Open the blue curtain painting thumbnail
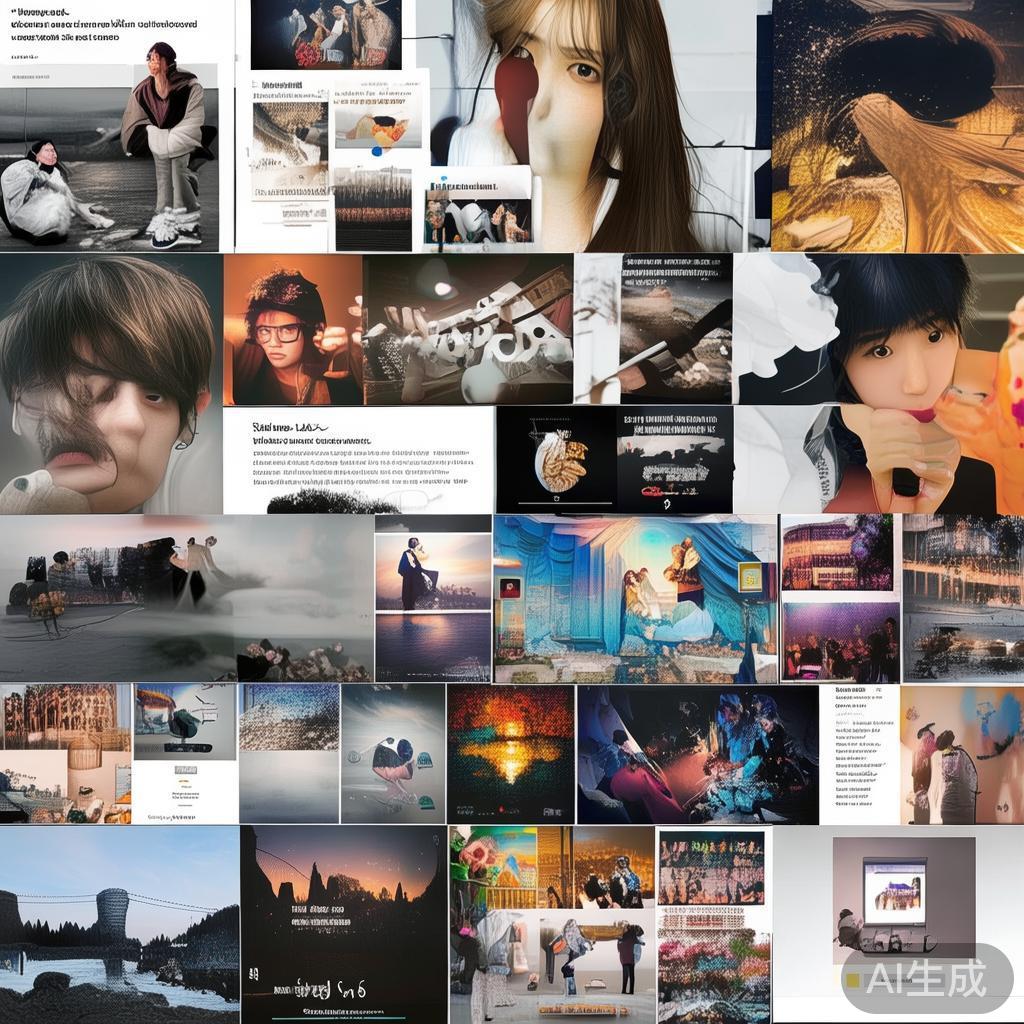This screenshot has height=1024, width=1024. point(634,598)
